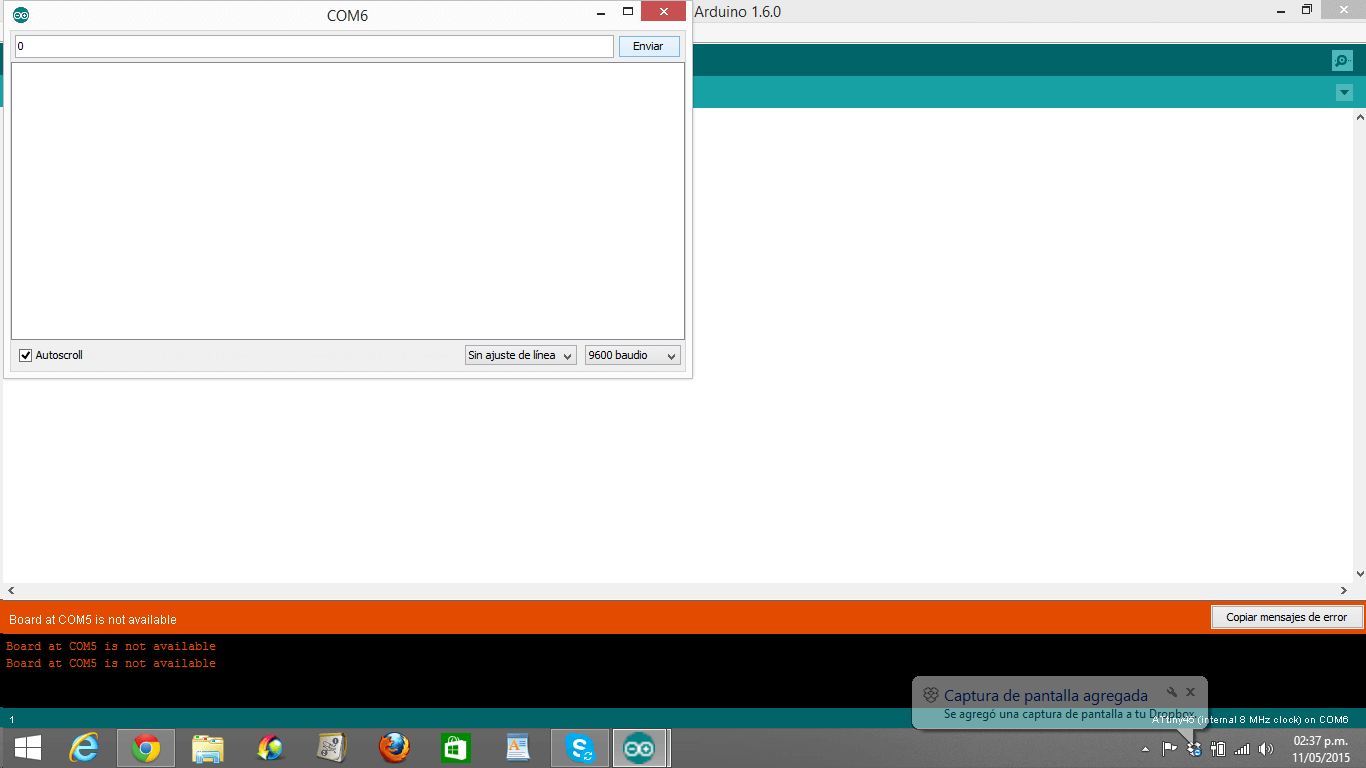Click the Dropbox icon in system tray

1193,748
